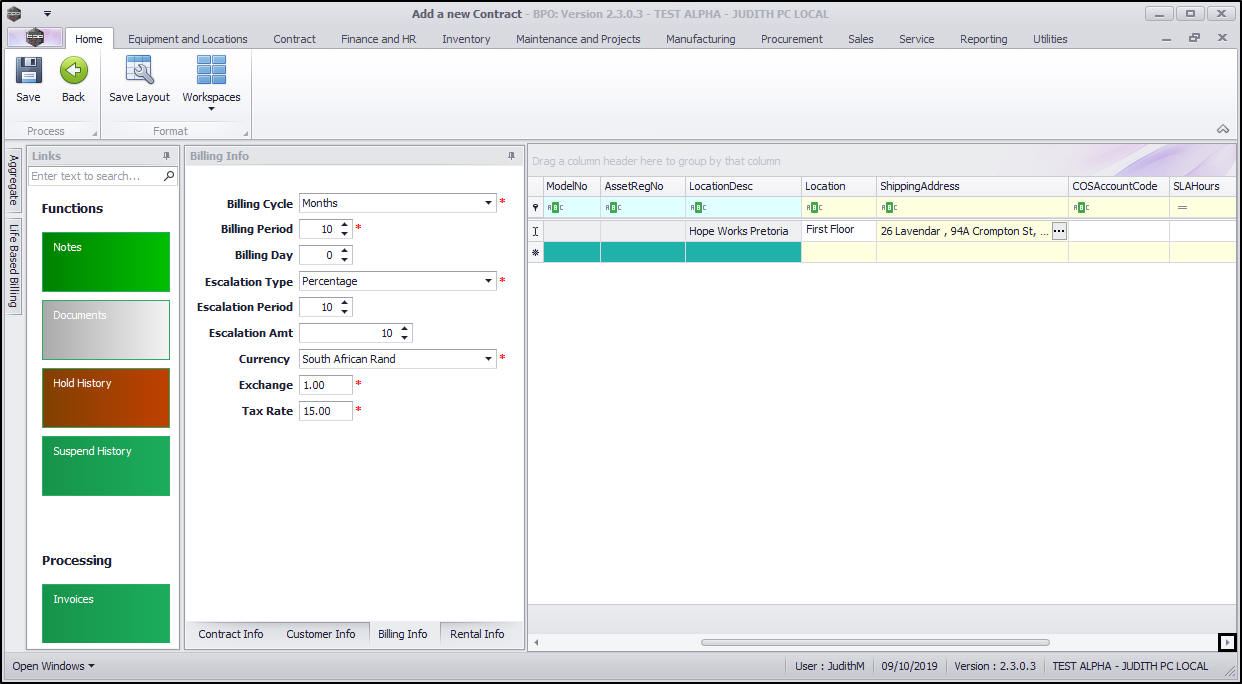Switch to Contract Info tab
The image size is (1242, 684).
tap(231, 634)
